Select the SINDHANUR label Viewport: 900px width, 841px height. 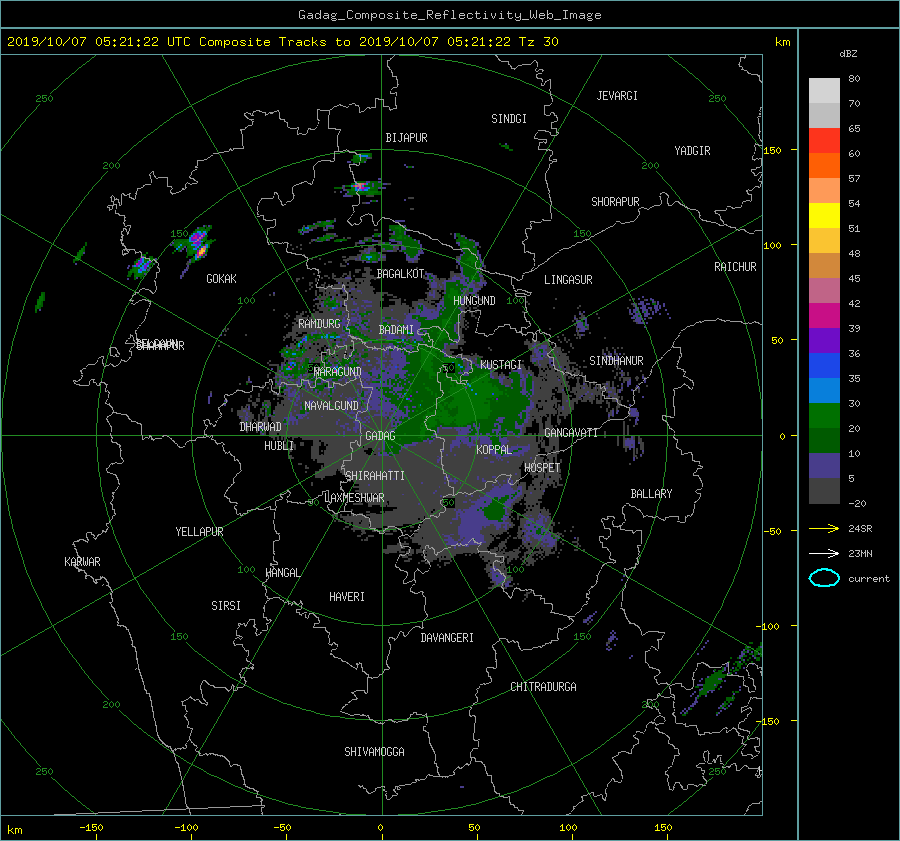pyautogui.click(x=616, y=361)
